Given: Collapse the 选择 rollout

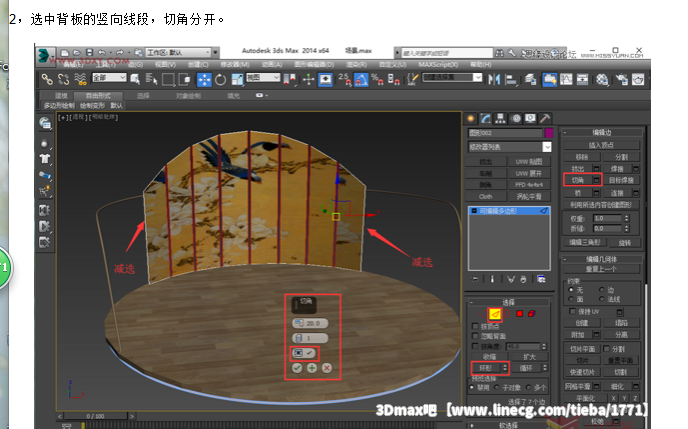Looking at the screenshot, I should tap(508, 302).
